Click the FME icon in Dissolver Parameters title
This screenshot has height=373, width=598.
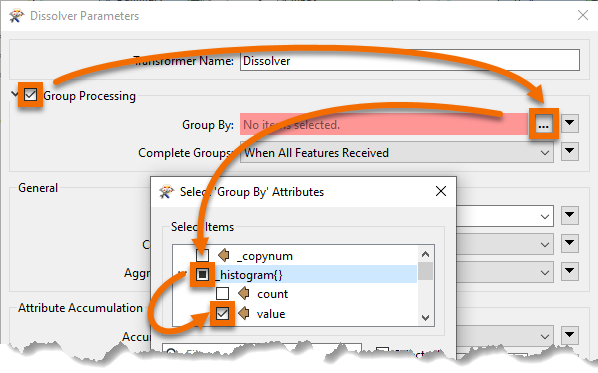16,16
